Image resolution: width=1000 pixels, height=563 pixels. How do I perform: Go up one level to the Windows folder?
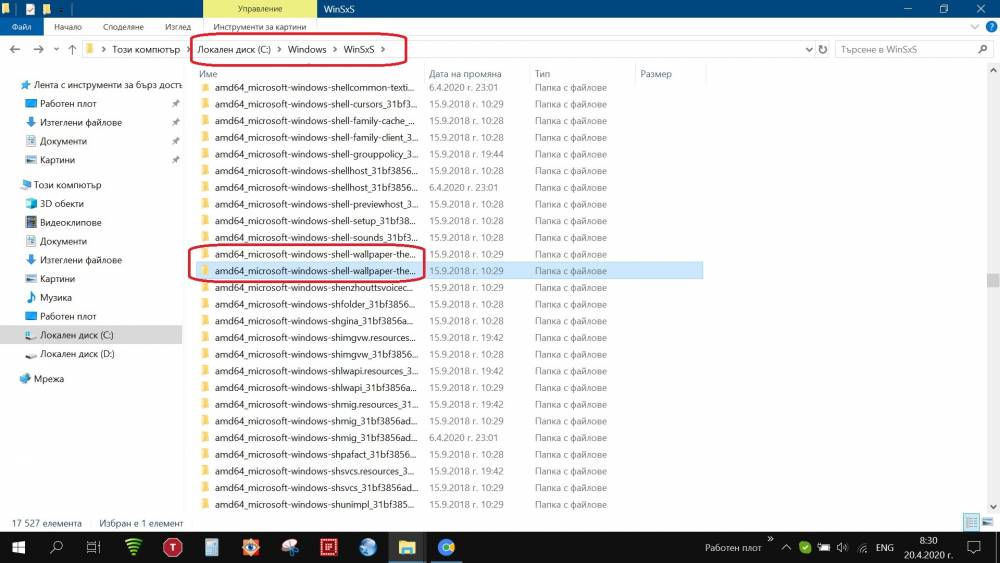(x=72, y=49)
